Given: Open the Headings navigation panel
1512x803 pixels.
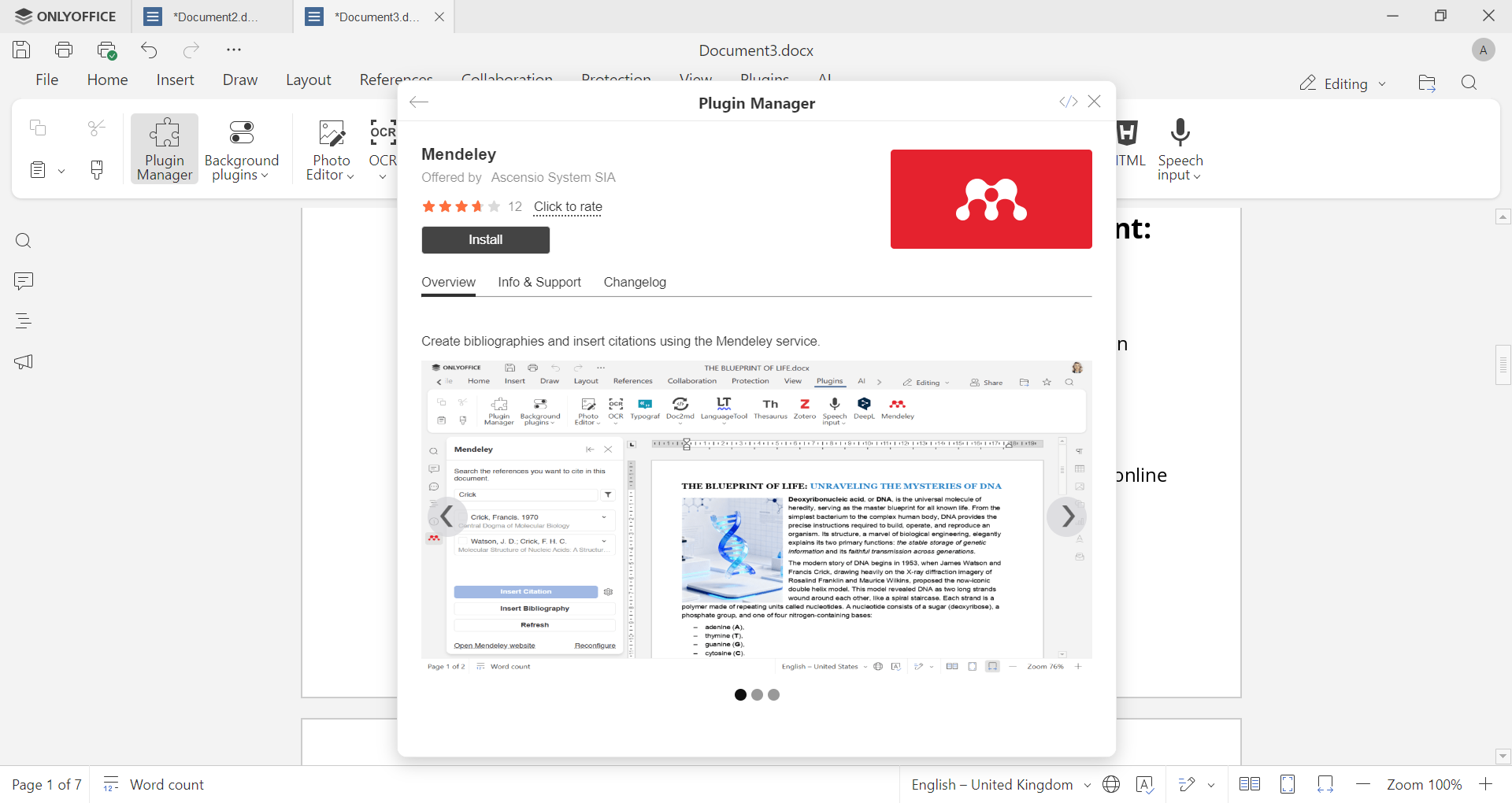Looking at the screenshot, I should [x=24, y=321].
